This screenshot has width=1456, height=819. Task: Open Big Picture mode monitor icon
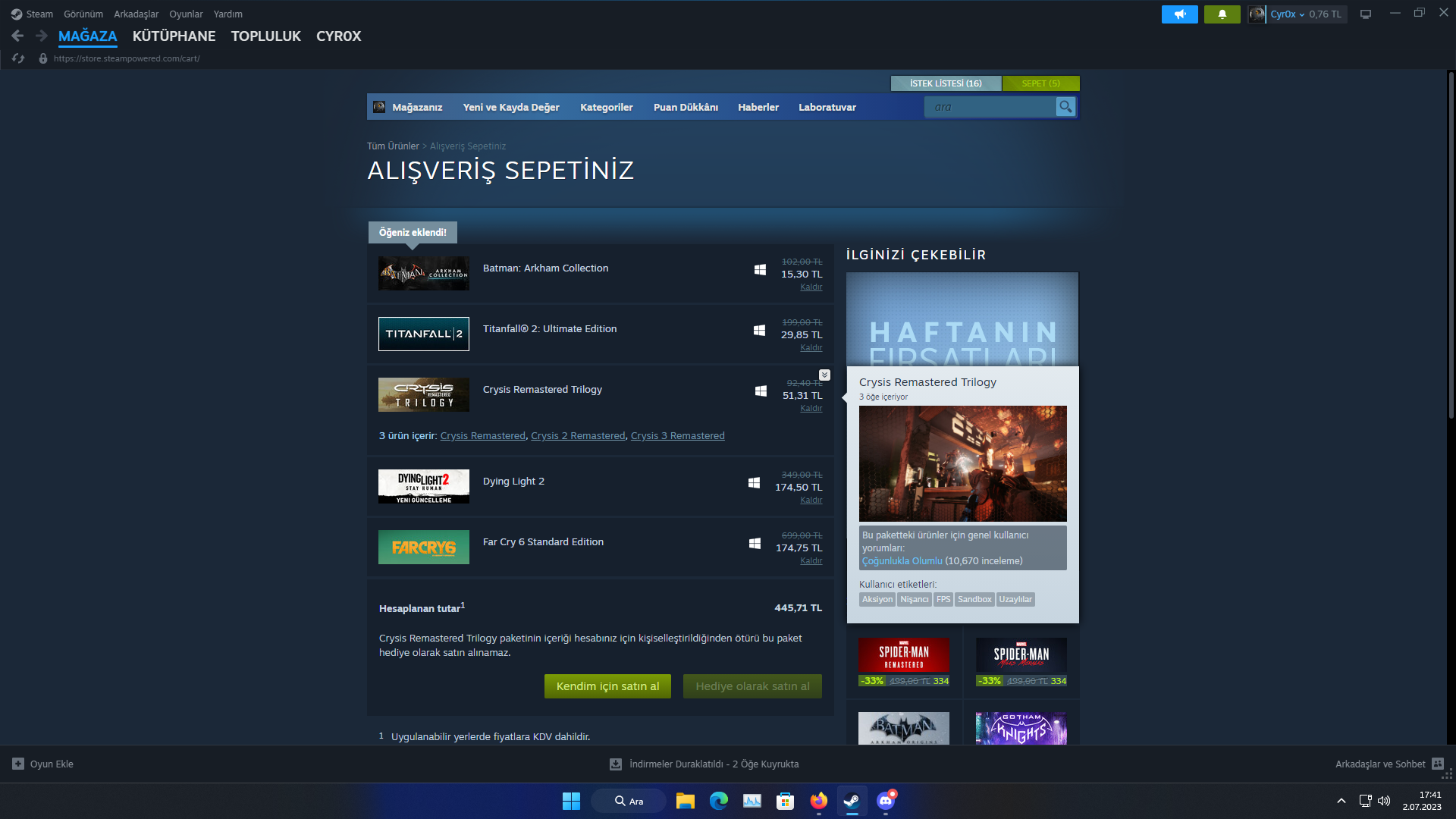[1365, 14]
